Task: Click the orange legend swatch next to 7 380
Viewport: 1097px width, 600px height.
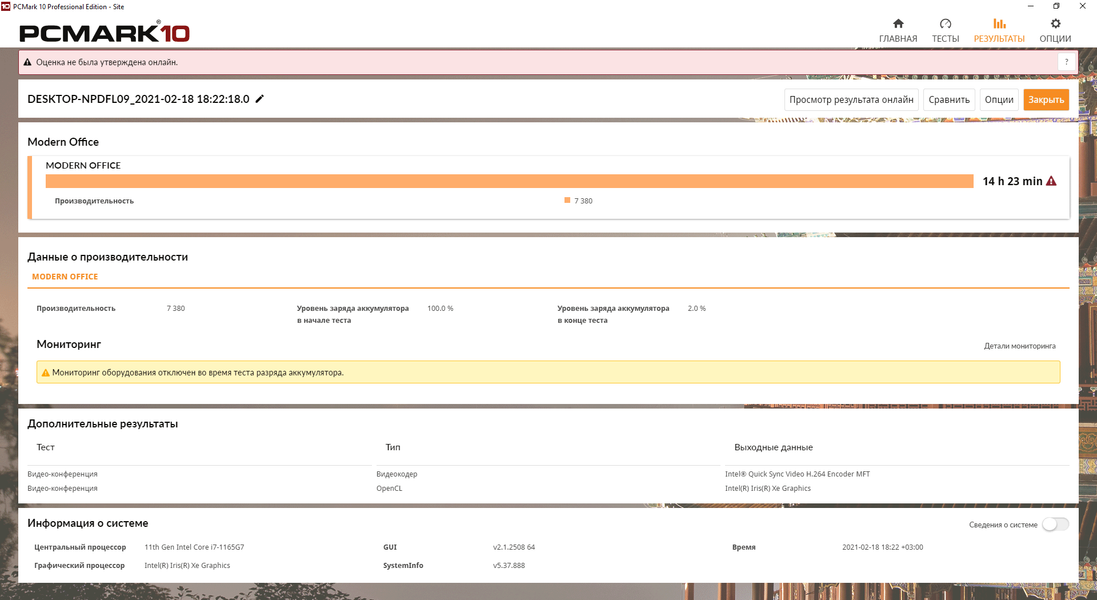Action: click(x=567, y=201)
